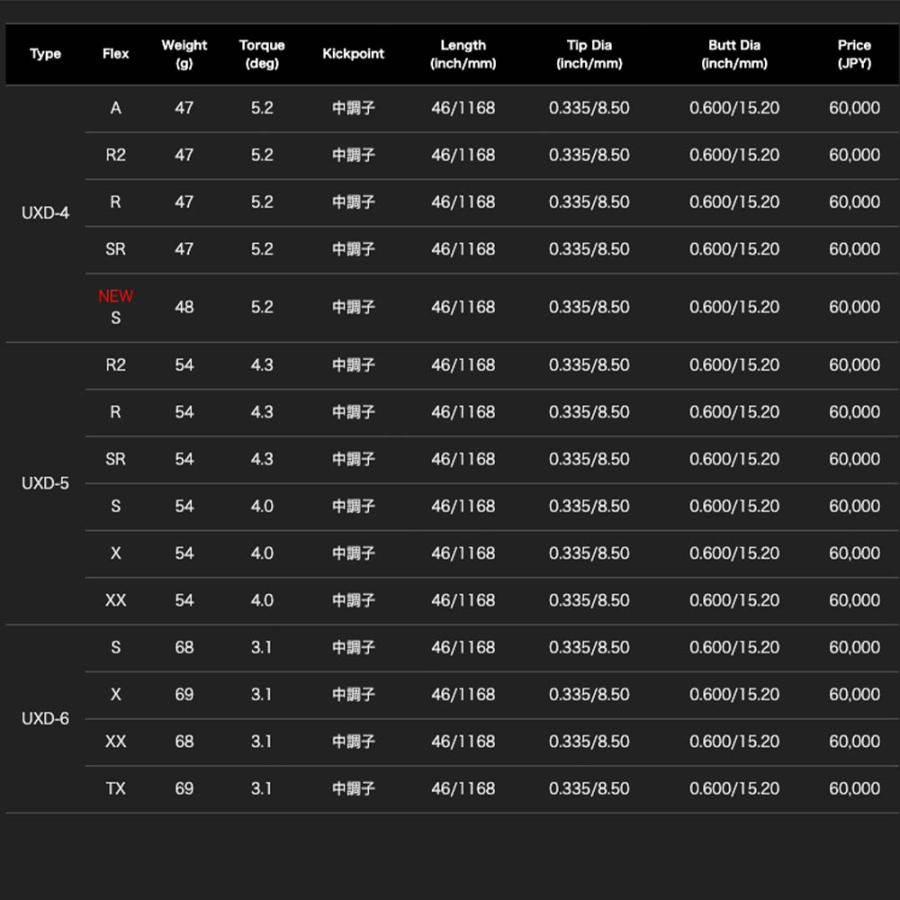Select the UXD-6 type label
Image resolution: width=900 pixels, height=900 pixels.
pyautogui.click(x=45, y=719)
